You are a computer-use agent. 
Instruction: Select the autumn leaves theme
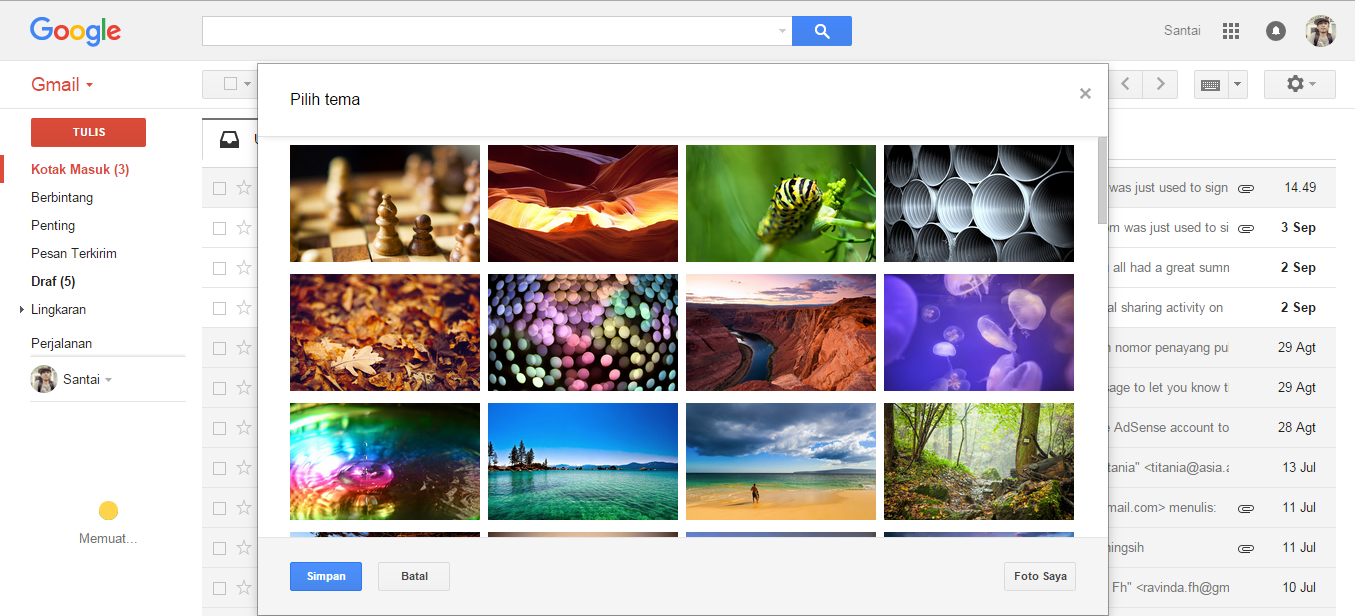tap(385, 332)
